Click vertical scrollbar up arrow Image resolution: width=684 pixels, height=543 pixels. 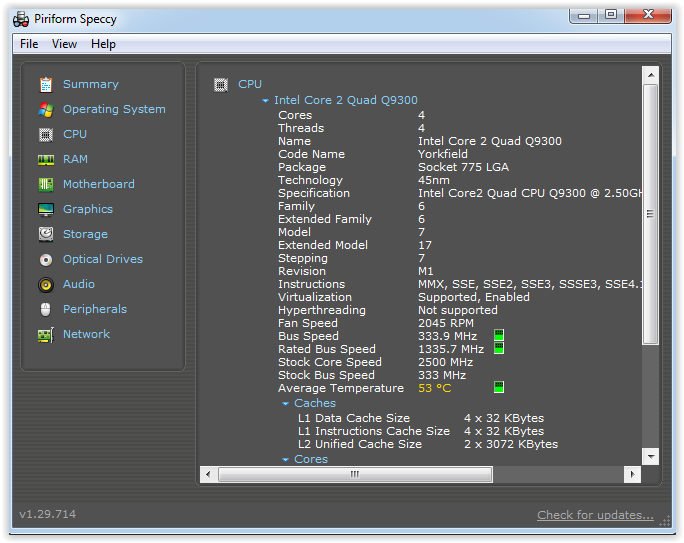click(650, 75)
